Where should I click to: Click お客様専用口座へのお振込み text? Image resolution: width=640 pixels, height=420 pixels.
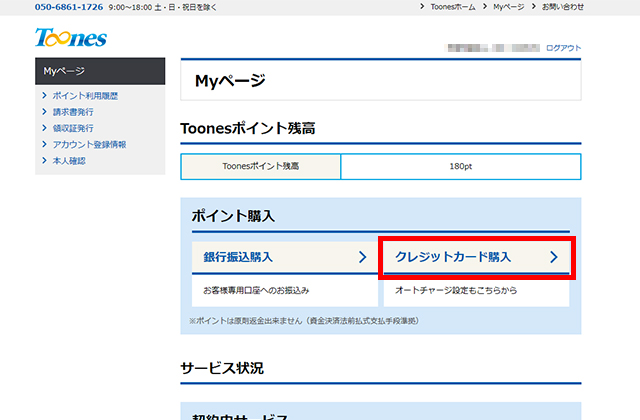(x=256, y=290)
